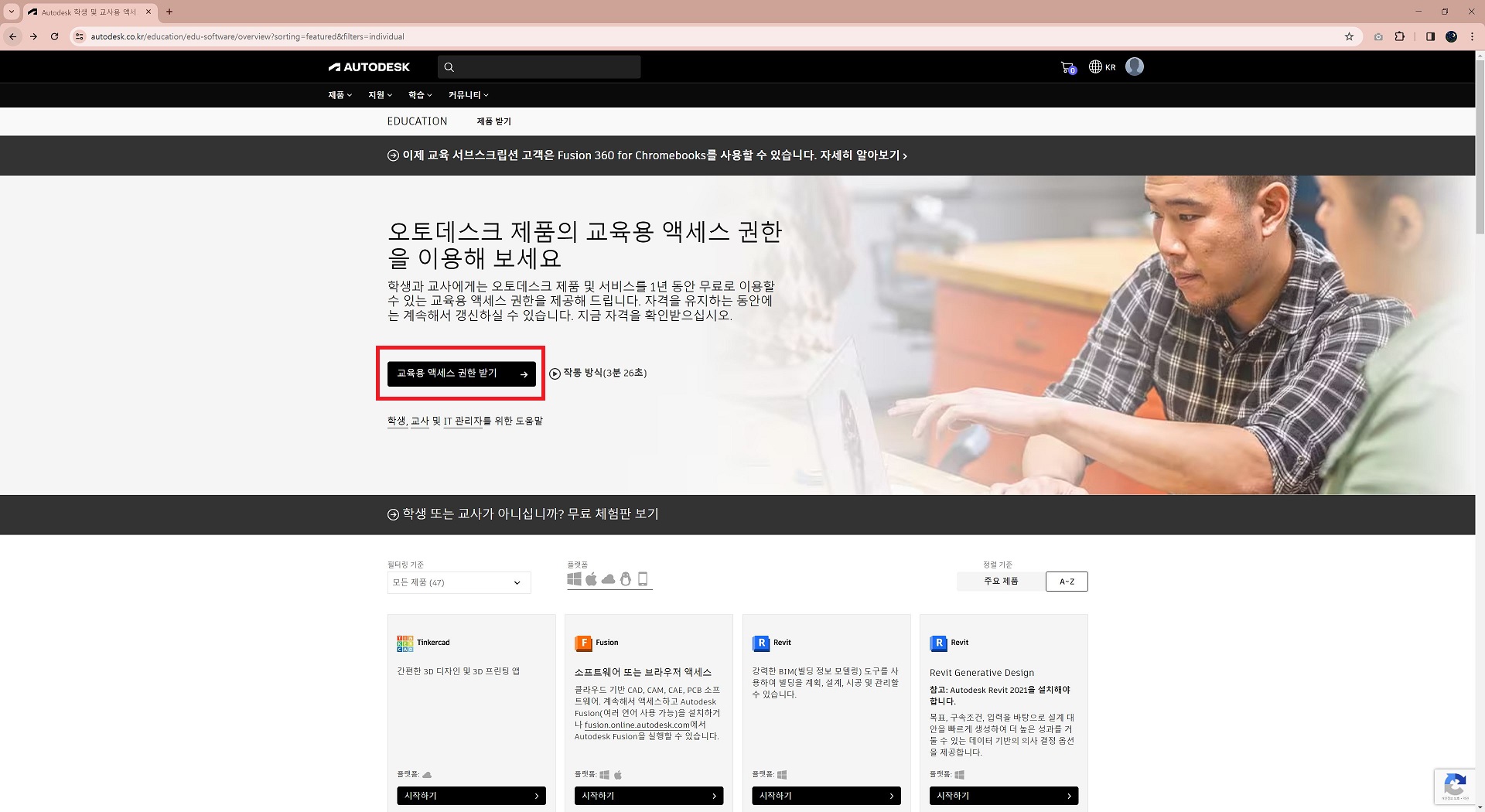
Task: Click the search magnifier icon
Action: (x=449, y=67)
